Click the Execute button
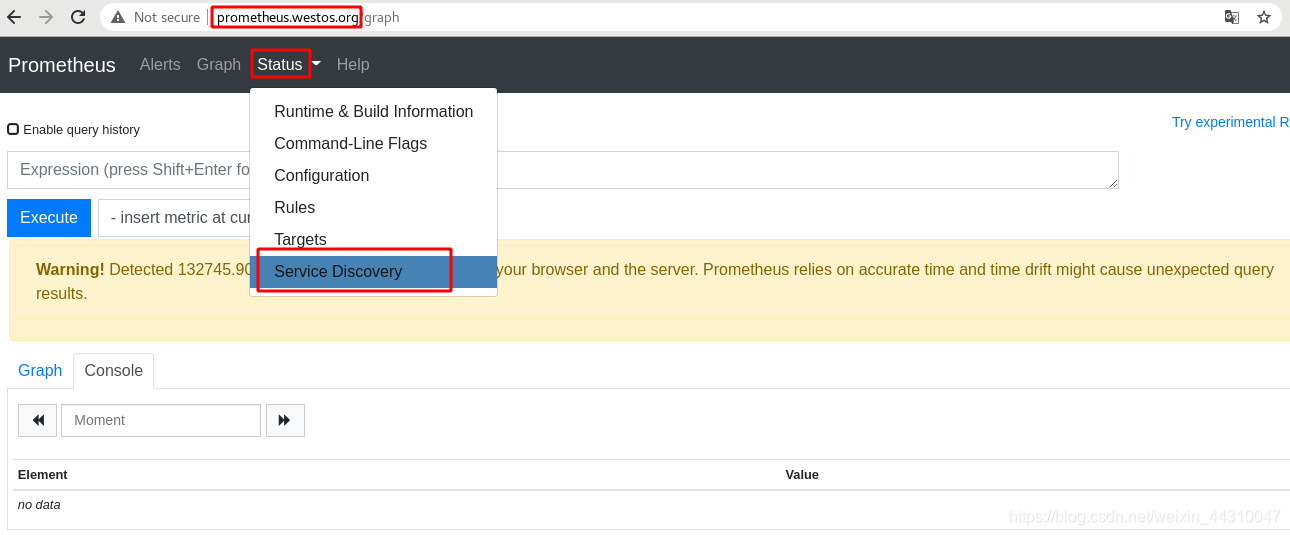The image size is (1290, 535). pyautogui.click(x=49, y=218)
